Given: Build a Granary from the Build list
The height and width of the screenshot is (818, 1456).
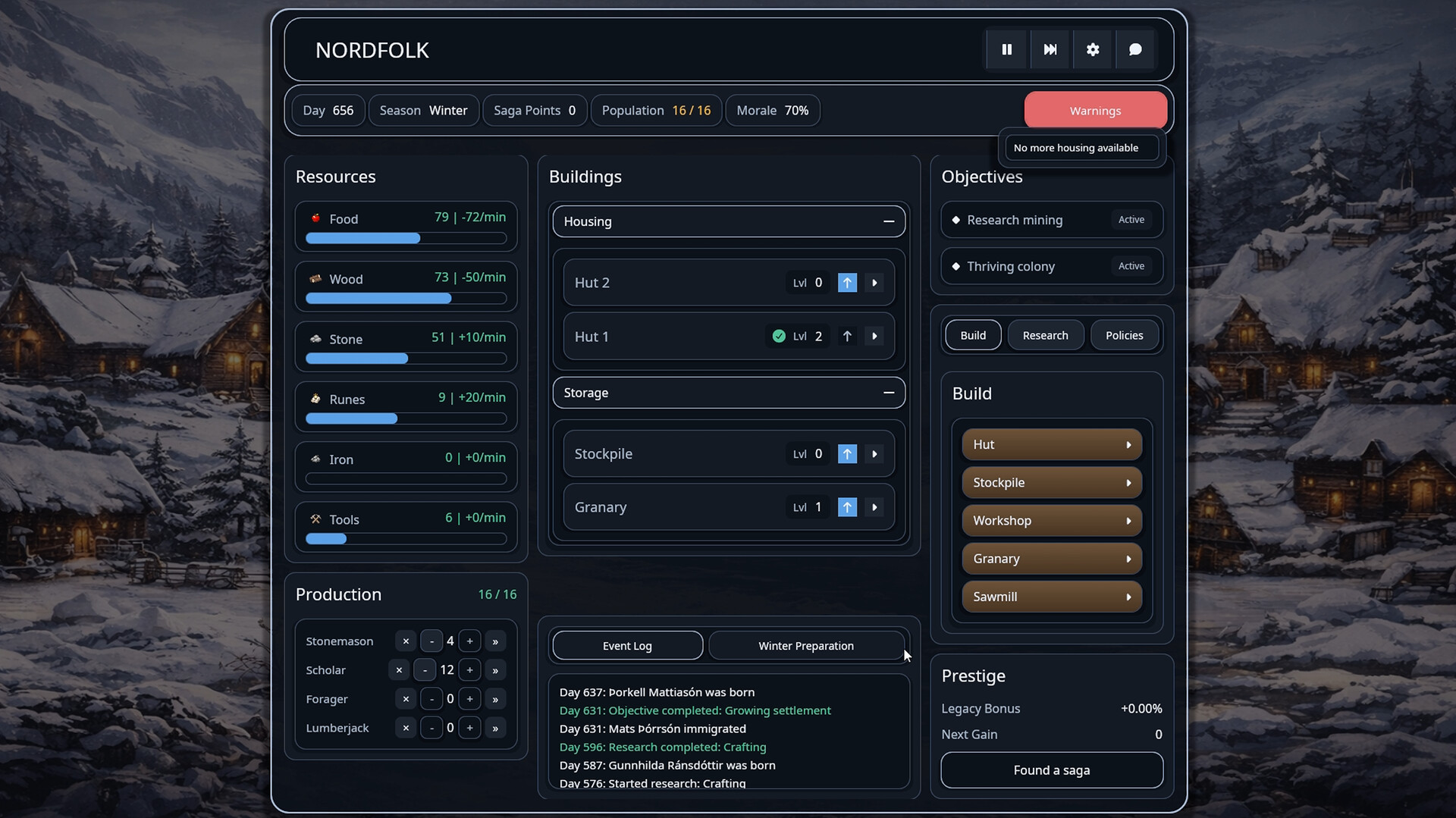Looking at the screenshot, I should tap(1052, 559).
